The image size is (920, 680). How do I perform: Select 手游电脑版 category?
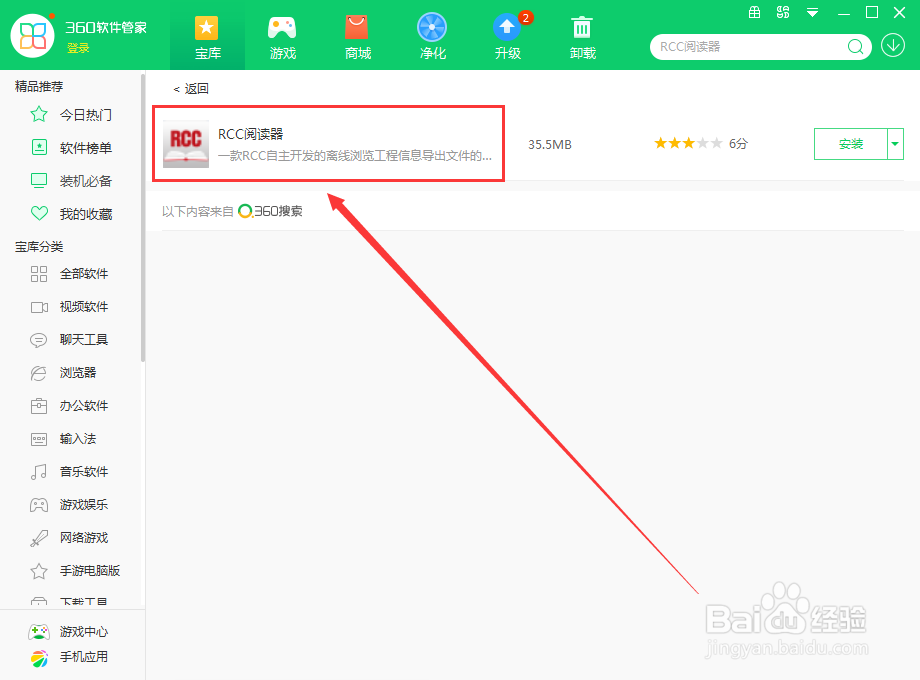[90, 570]
